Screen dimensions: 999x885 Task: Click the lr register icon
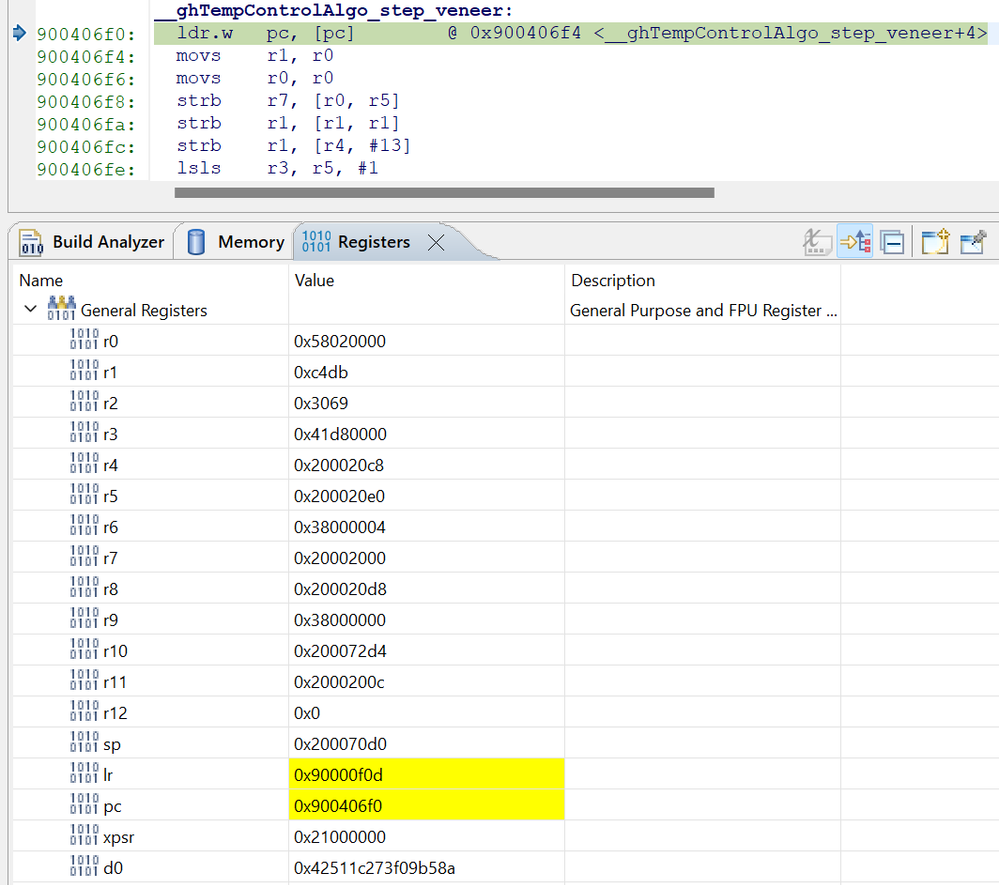tap(84, 773)
